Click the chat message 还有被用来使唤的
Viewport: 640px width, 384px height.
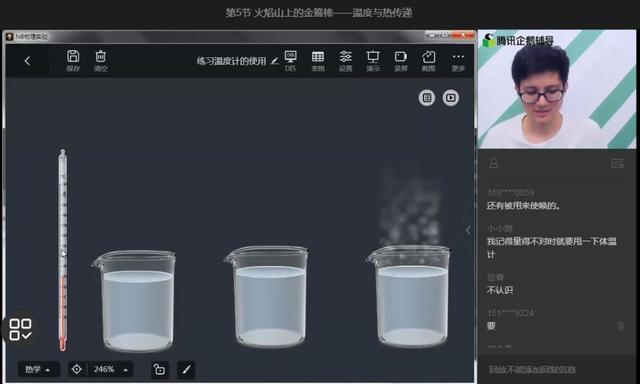coord(523,206)
